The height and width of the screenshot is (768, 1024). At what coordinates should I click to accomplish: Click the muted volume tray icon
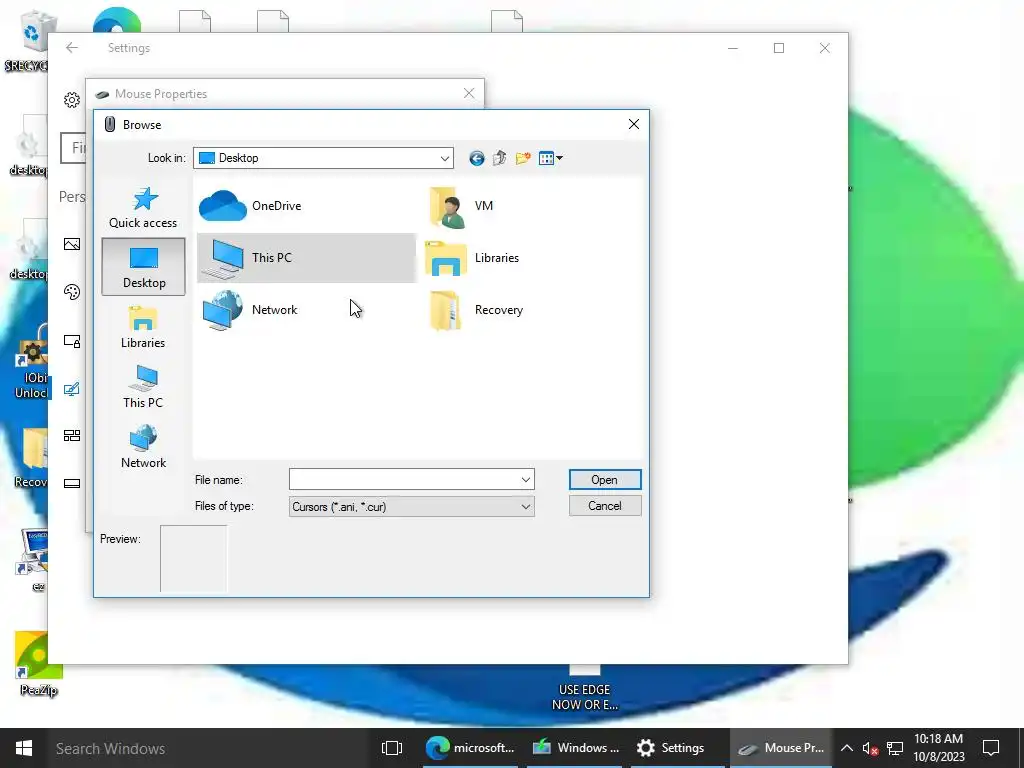871,748
